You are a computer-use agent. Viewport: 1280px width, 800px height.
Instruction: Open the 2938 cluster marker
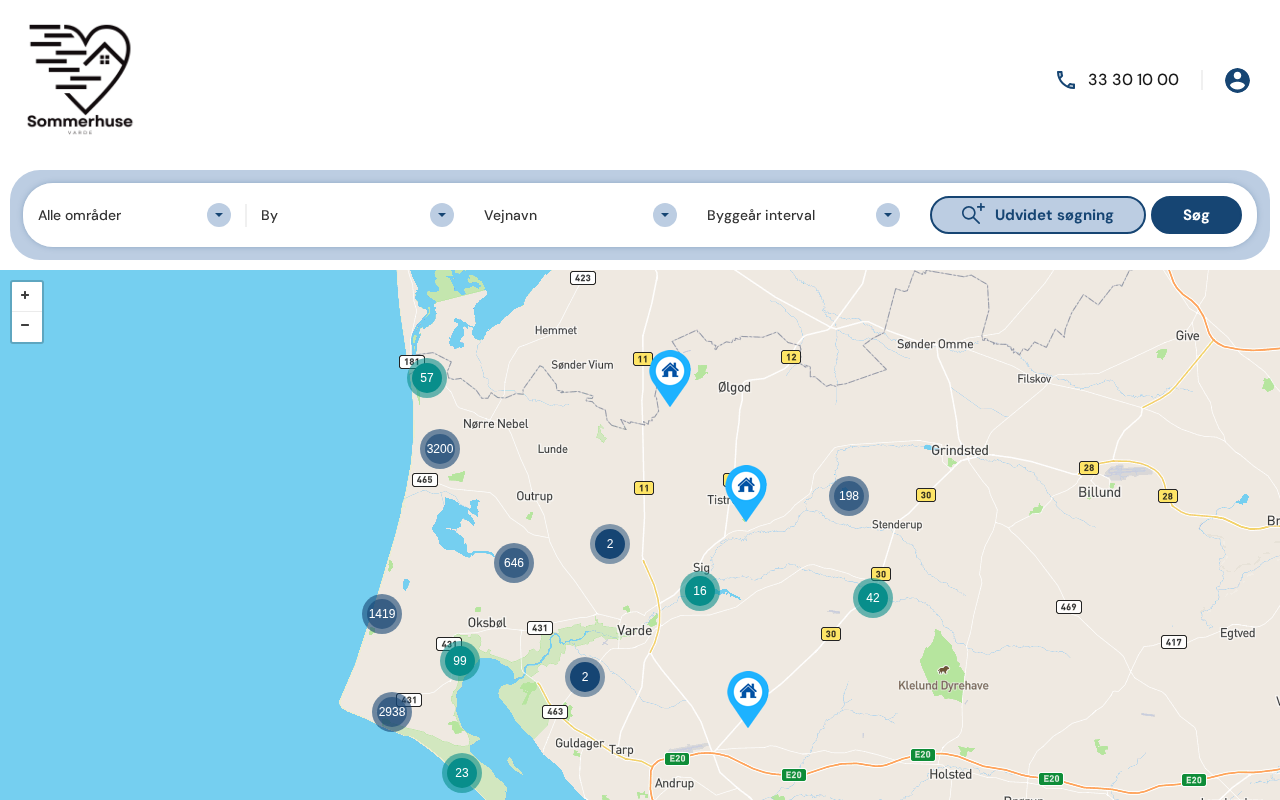click(x=392, y=712)
